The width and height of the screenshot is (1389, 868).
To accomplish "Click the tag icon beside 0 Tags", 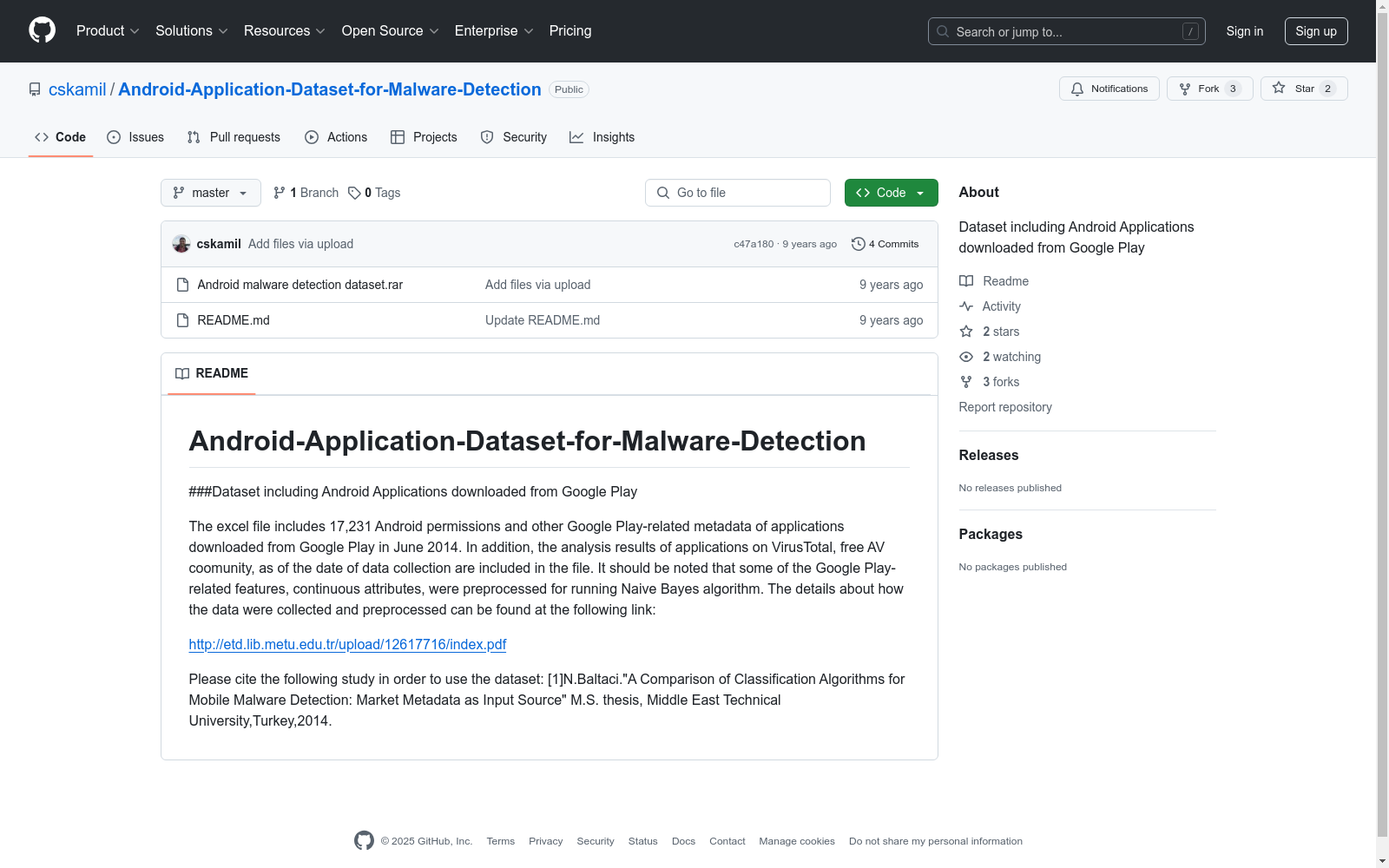I will point(354,193).
